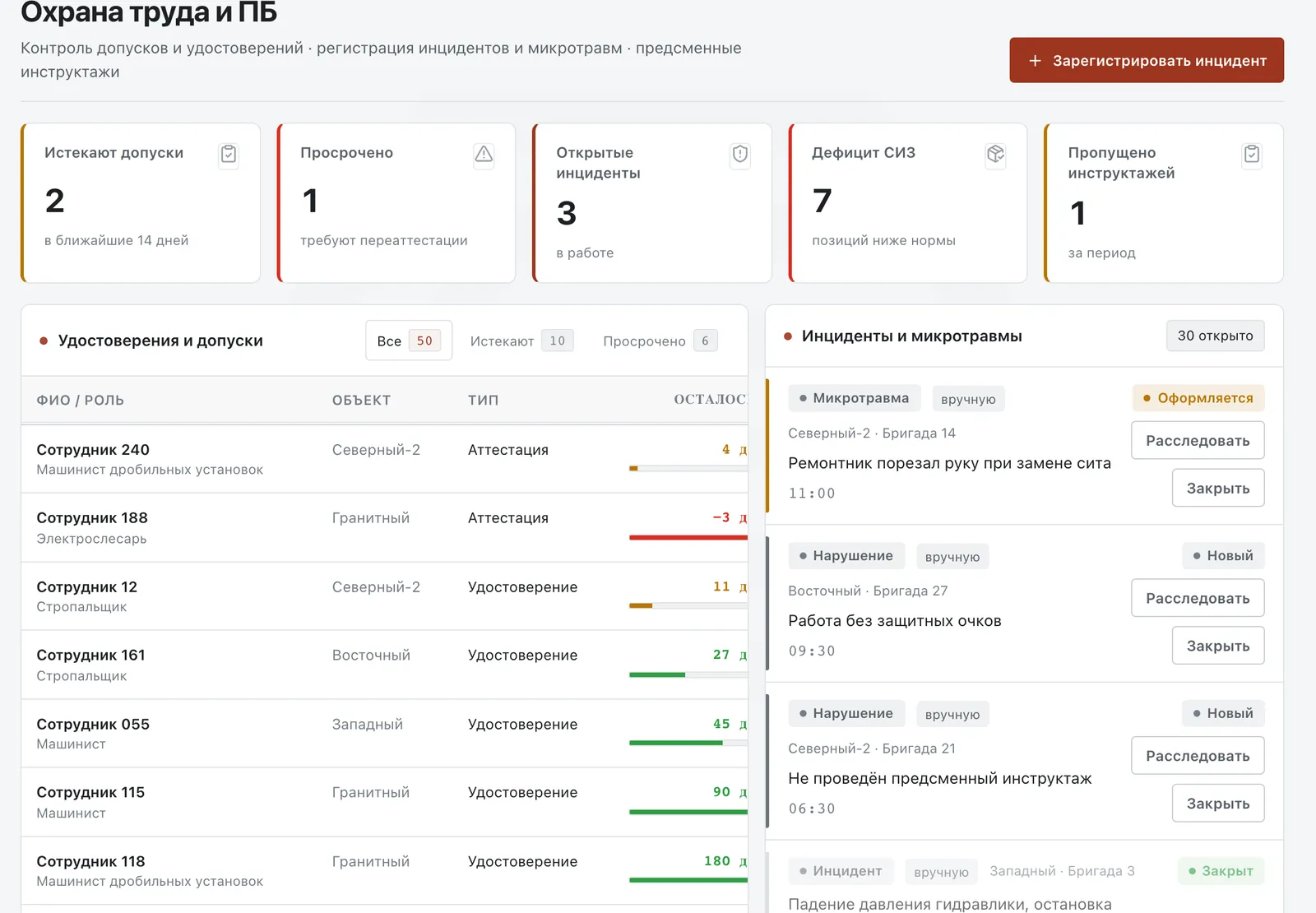Open the Просрочено summary card
1316x913 pixels.
click(396, 203)
